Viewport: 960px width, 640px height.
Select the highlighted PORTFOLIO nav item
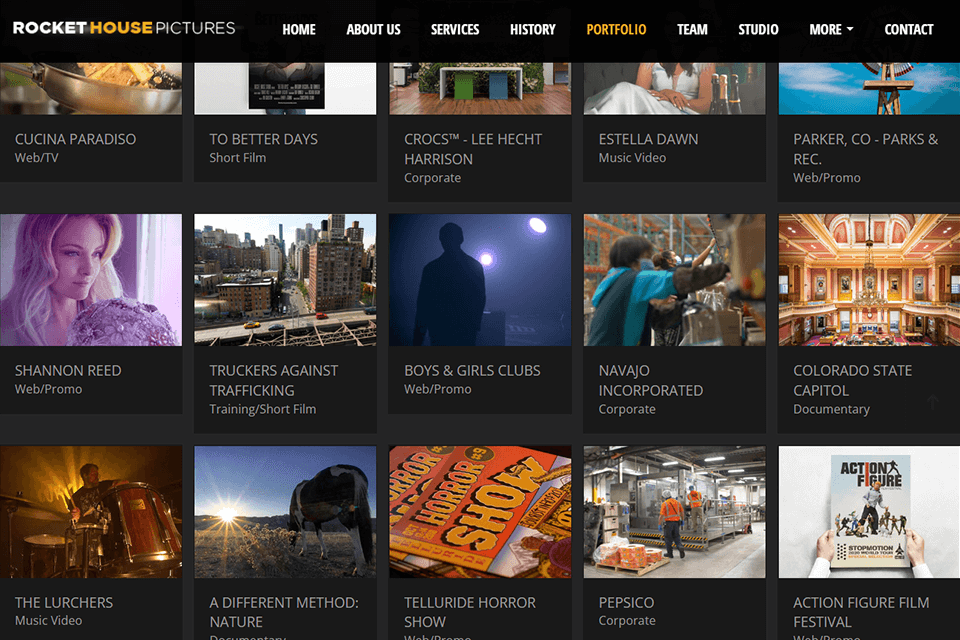tap(616, 29)
